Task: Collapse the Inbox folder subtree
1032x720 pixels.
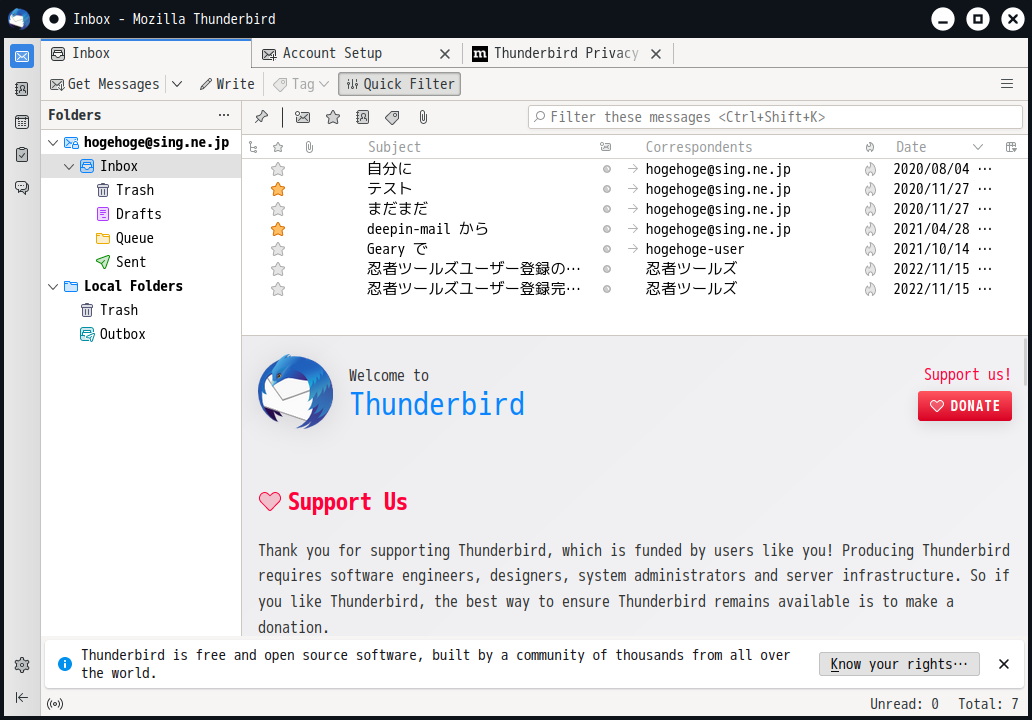Action: click(x=69, y=167)
